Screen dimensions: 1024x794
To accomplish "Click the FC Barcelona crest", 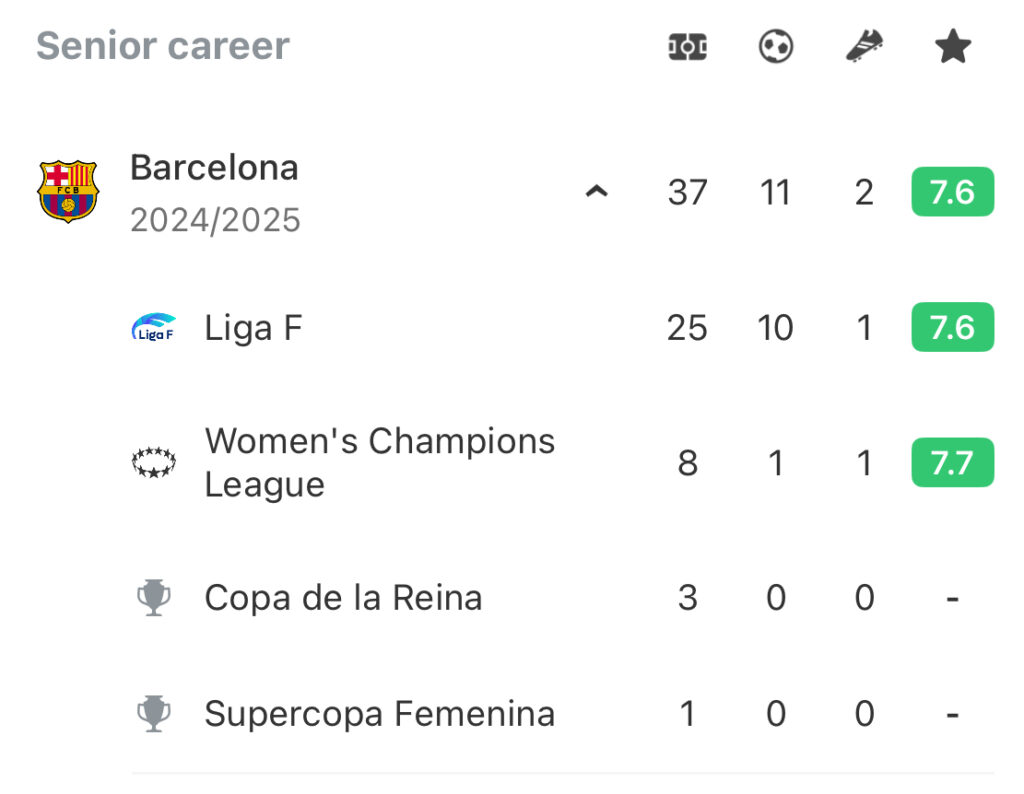I will 68,191.
